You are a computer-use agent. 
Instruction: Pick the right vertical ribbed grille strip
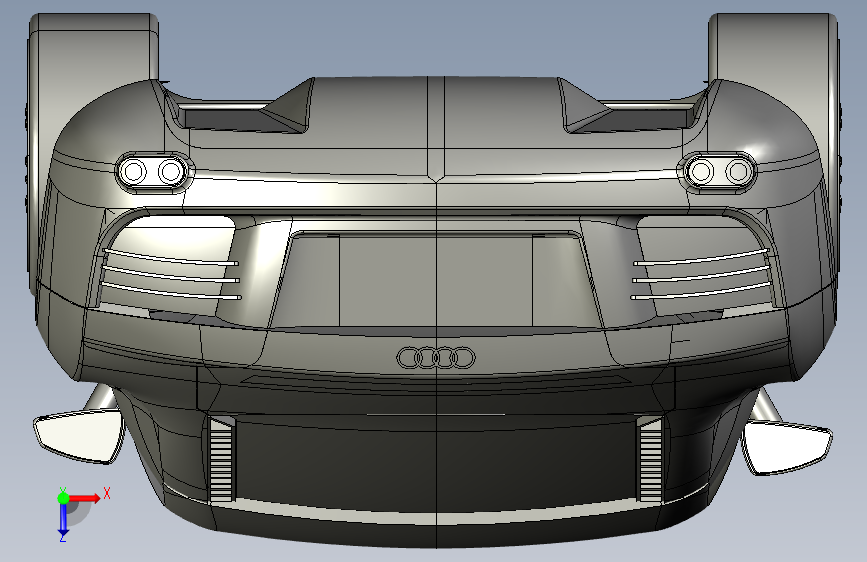[x=650, y=460]
